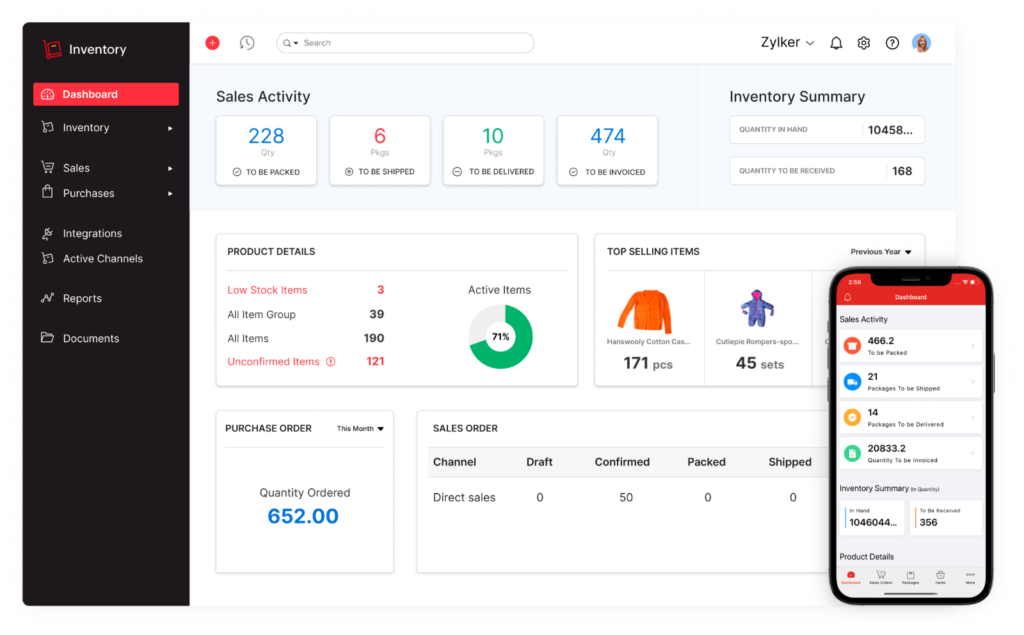This screenshot has height=635, width=1024.
Task: Open the settings gear icon
Action: point(864,43)
